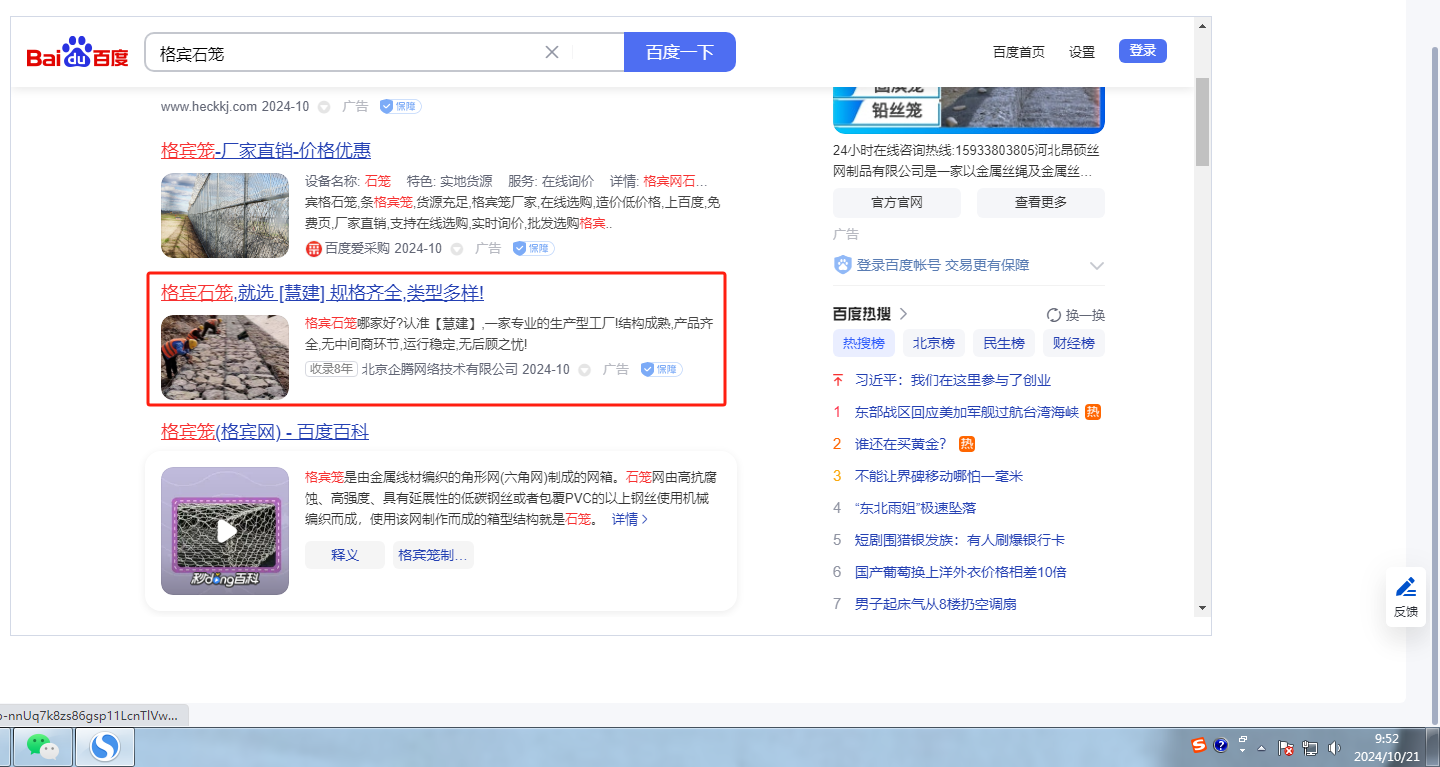1440x767 pixels.
Task: Click the 热 tag after 东部战区 headline
Action: [x=1093, y=412]
